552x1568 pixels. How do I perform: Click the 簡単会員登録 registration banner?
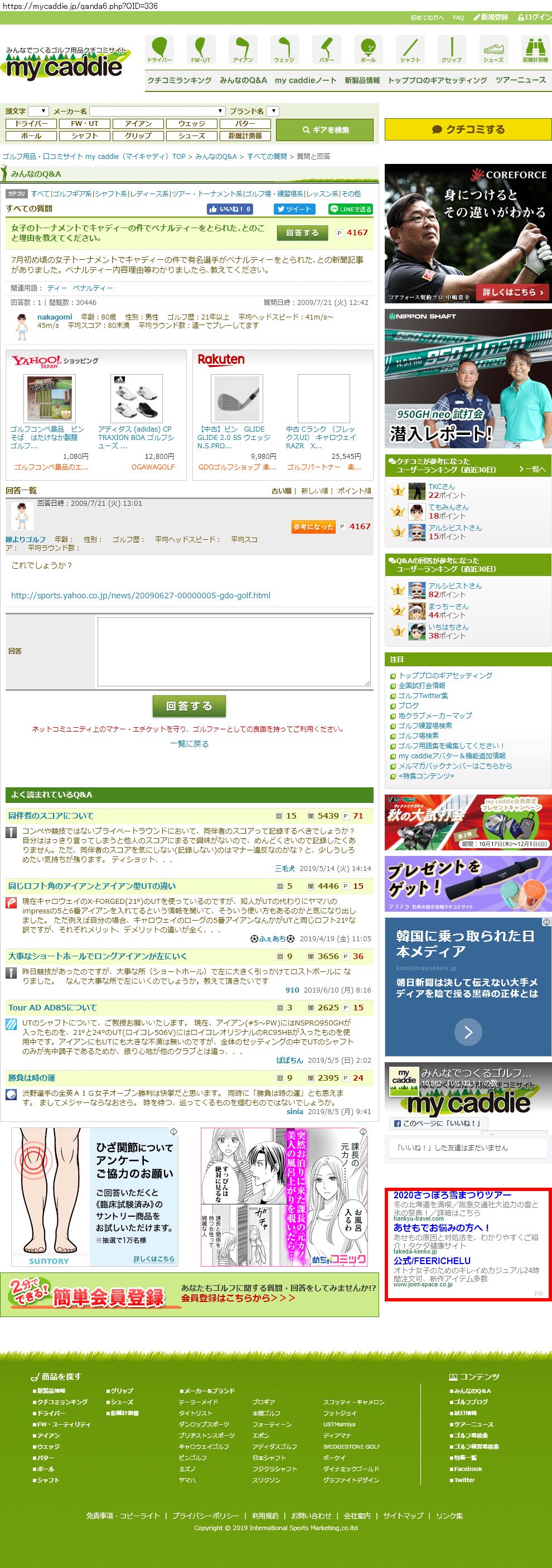tap(189, 1295)
